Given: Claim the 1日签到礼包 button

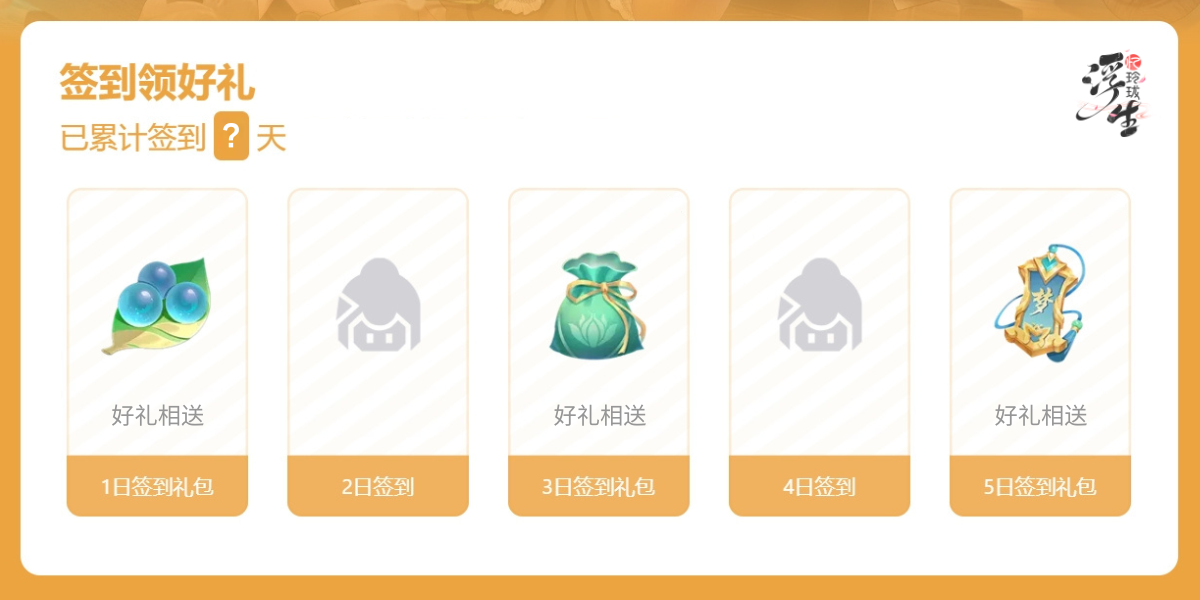Looking at the screenshot, I should 157,487.
